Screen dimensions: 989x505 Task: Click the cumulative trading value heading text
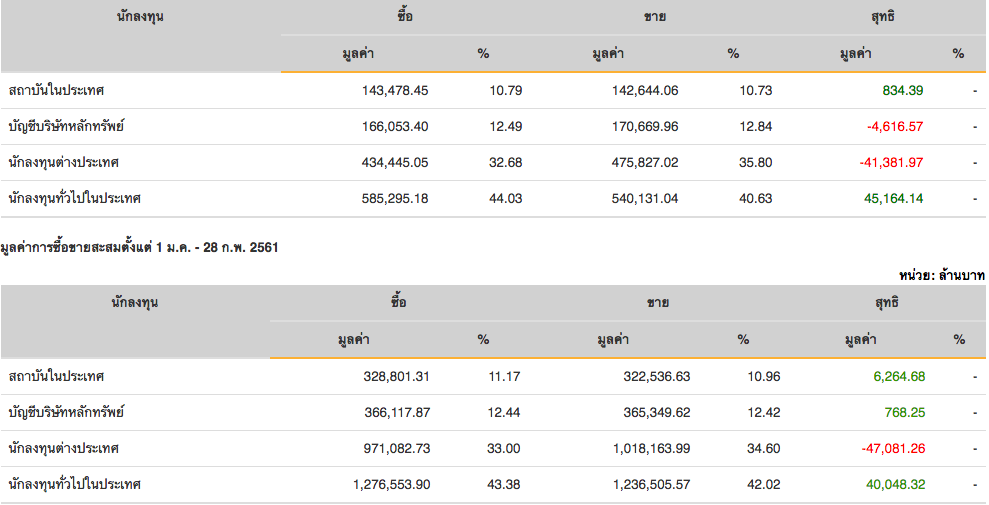tap(139, 247)
